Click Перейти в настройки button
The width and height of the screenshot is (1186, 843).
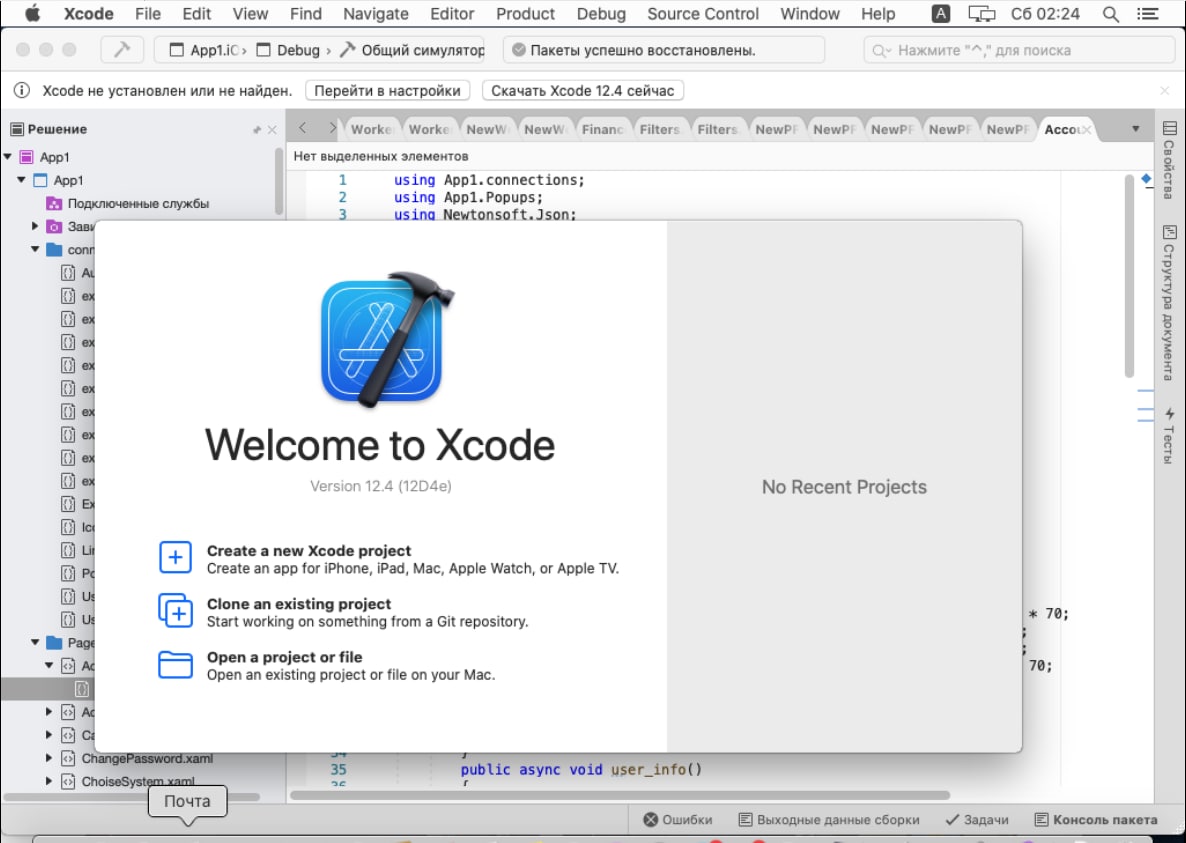387,91
